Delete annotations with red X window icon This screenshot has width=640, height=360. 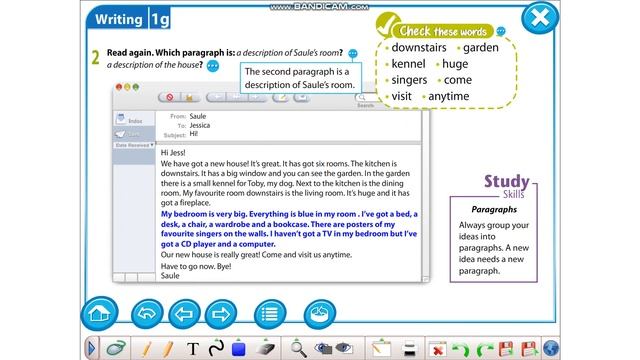437,349
